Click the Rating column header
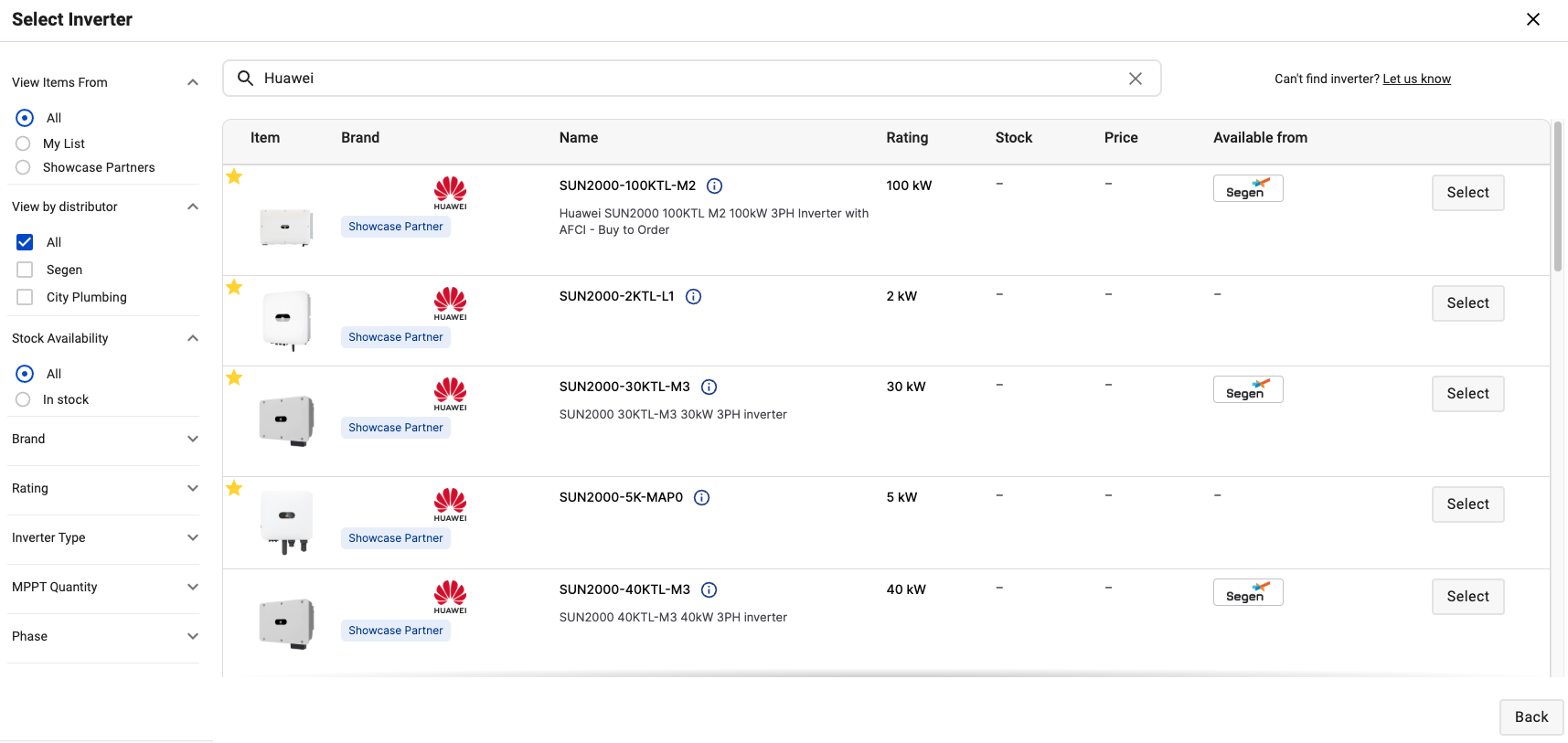The width and height of the screenshot is (1568, 743). click(907, 138)
